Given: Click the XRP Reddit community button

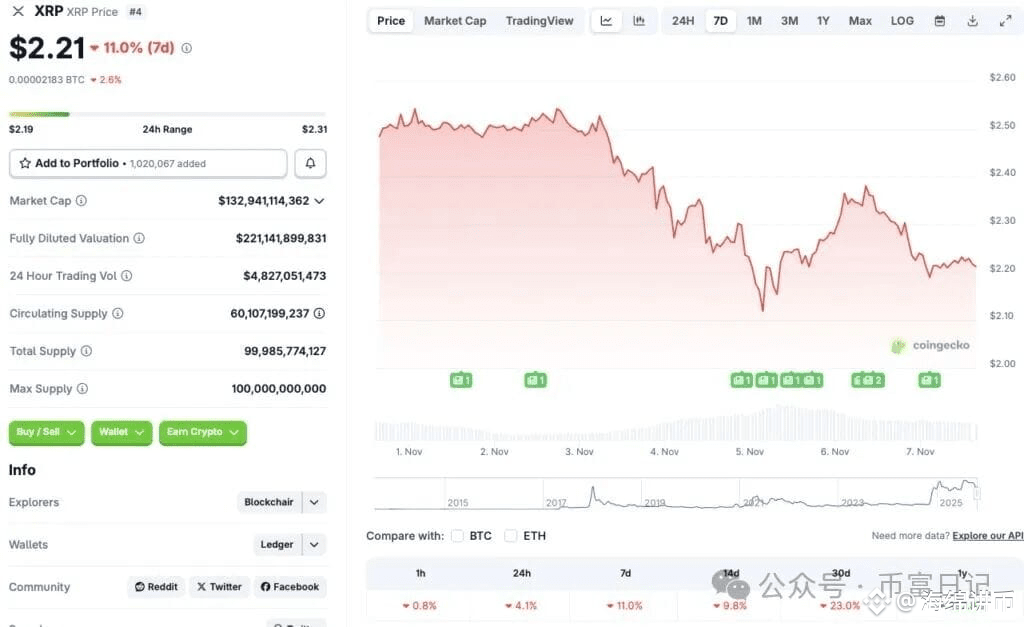Looking at the screenshot, I should [x=155, y=587].
